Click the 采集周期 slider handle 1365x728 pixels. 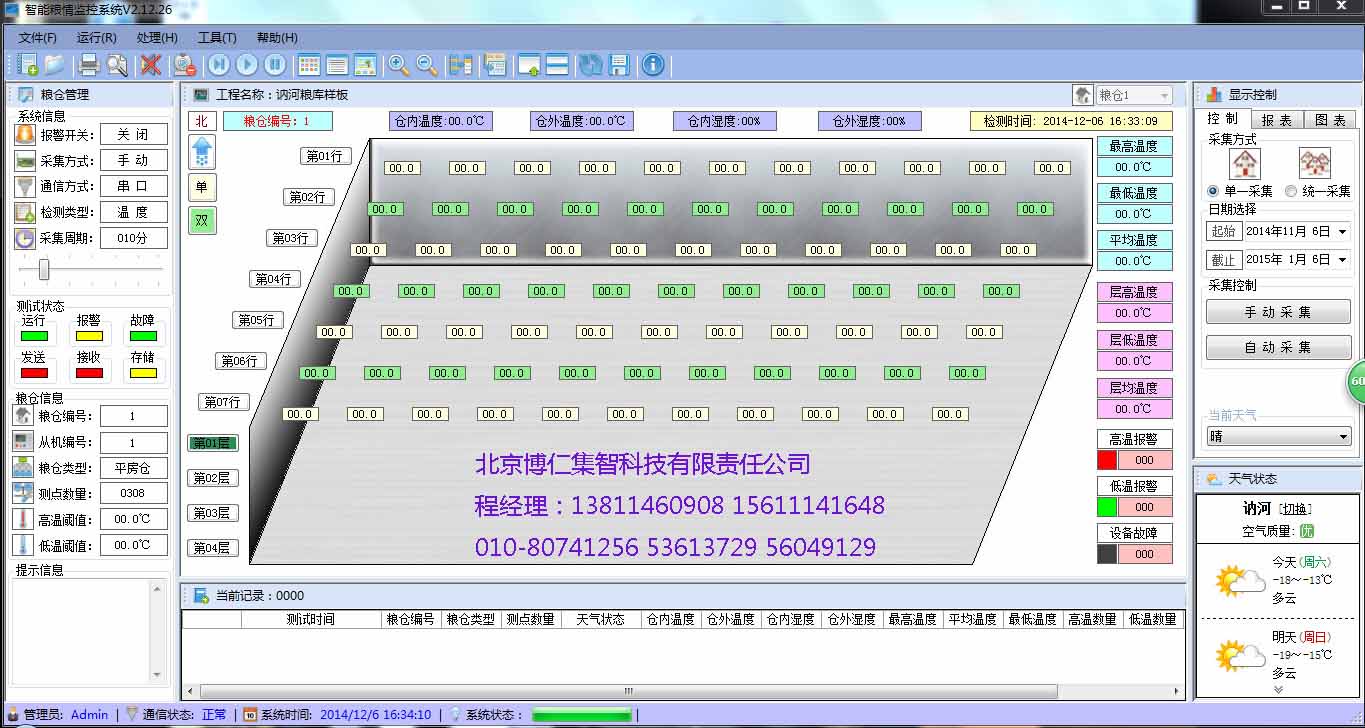[44, 269]
